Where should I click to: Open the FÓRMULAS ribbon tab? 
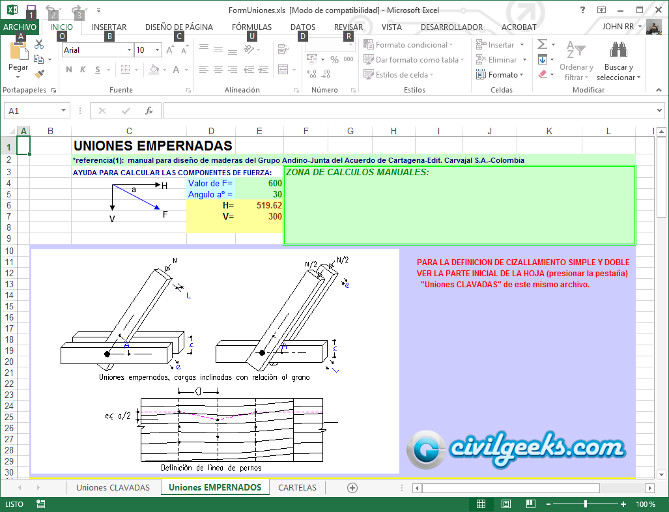(251, 28)
